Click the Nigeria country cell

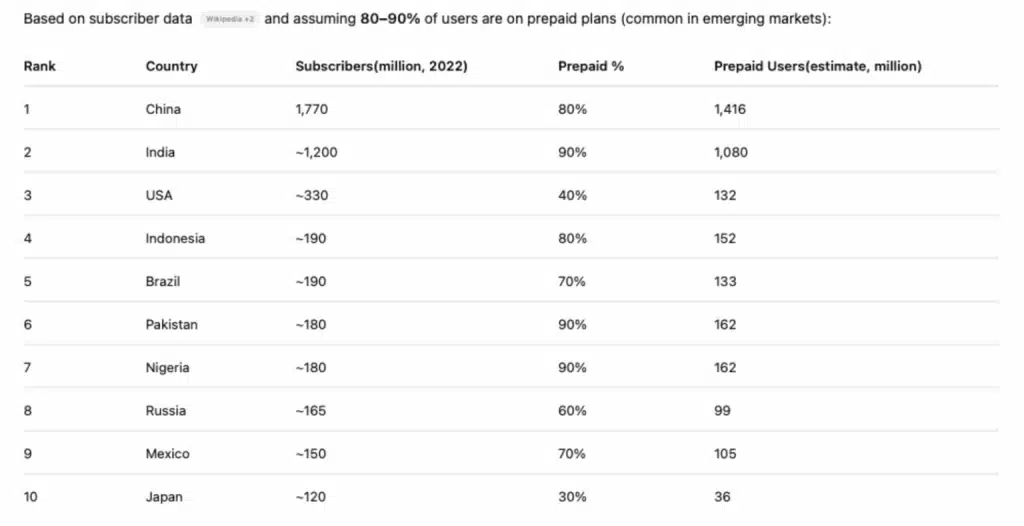(167, 368)
